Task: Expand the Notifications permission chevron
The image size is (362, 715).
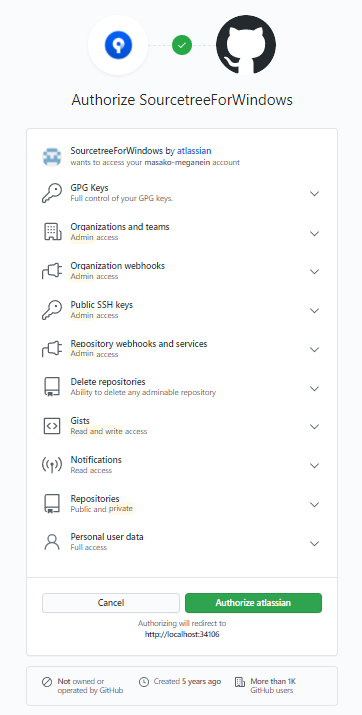Action: 314,466
